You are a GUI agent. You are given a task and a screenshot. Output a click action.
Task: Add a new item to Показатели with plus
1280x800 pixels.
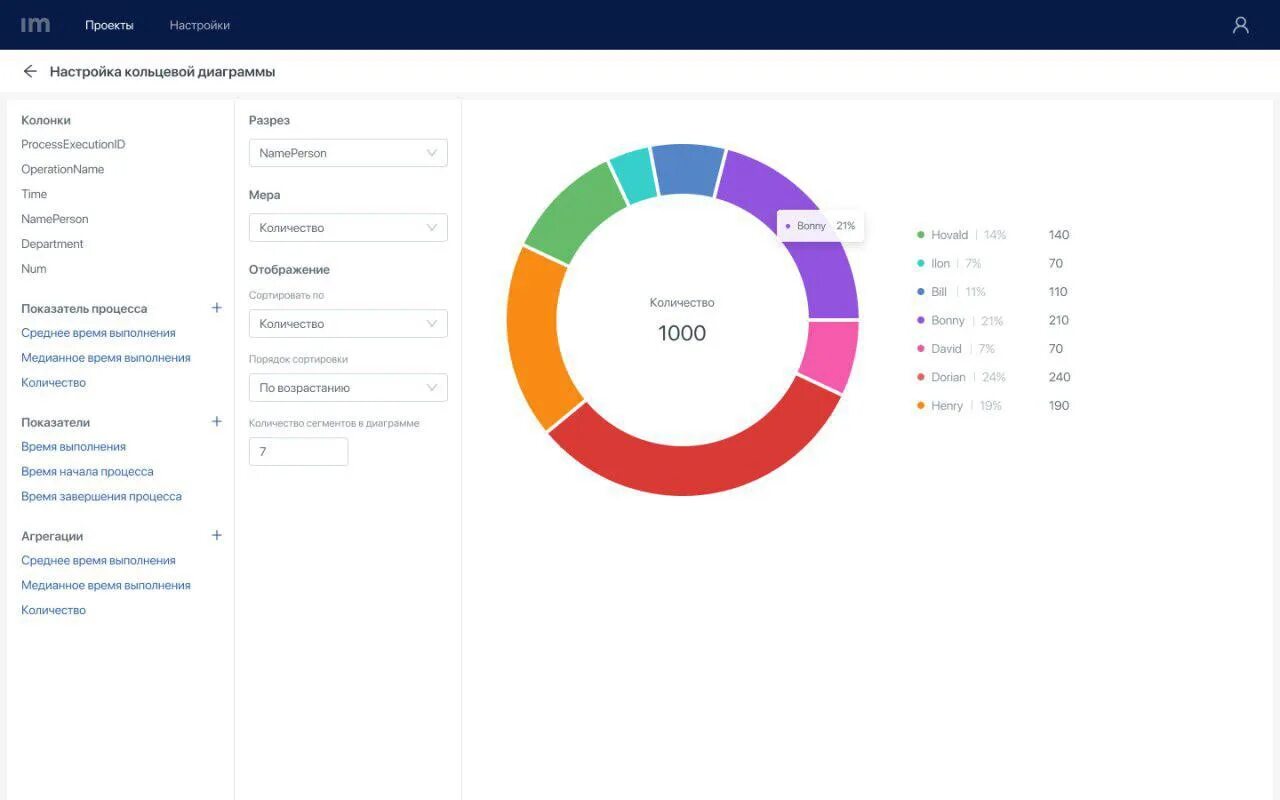pos(217,422)
